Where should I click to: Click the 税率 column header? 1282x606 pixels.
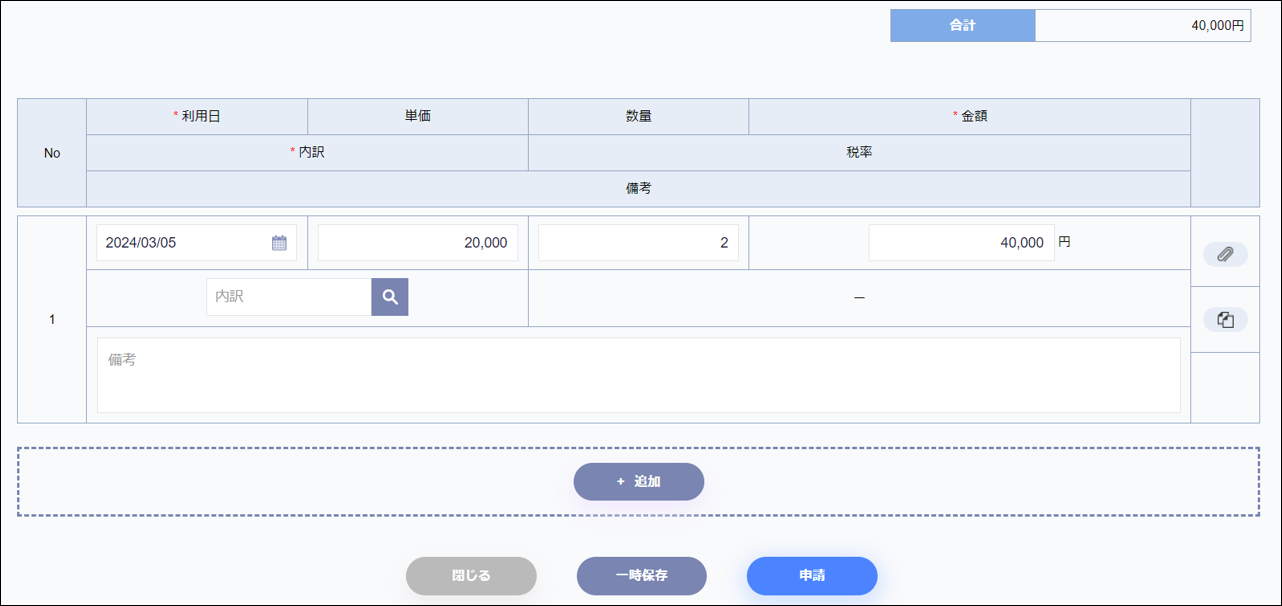tap(859, 153)
